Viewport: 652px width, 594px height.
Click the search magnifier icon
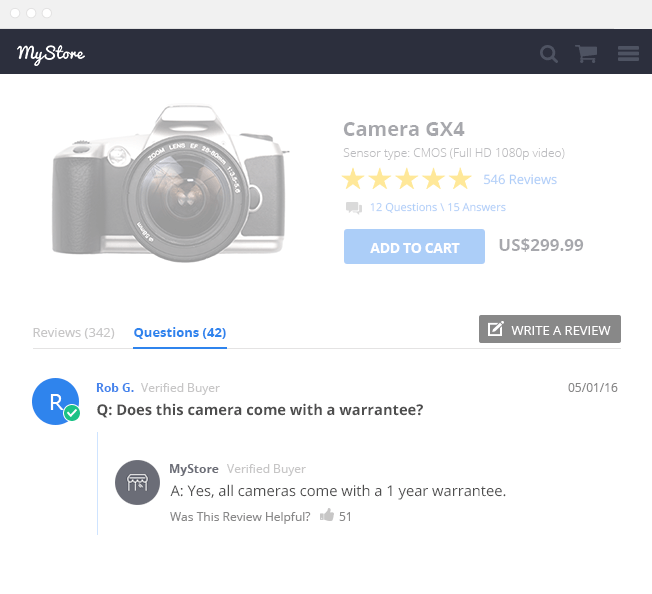[x=549, y=54]
